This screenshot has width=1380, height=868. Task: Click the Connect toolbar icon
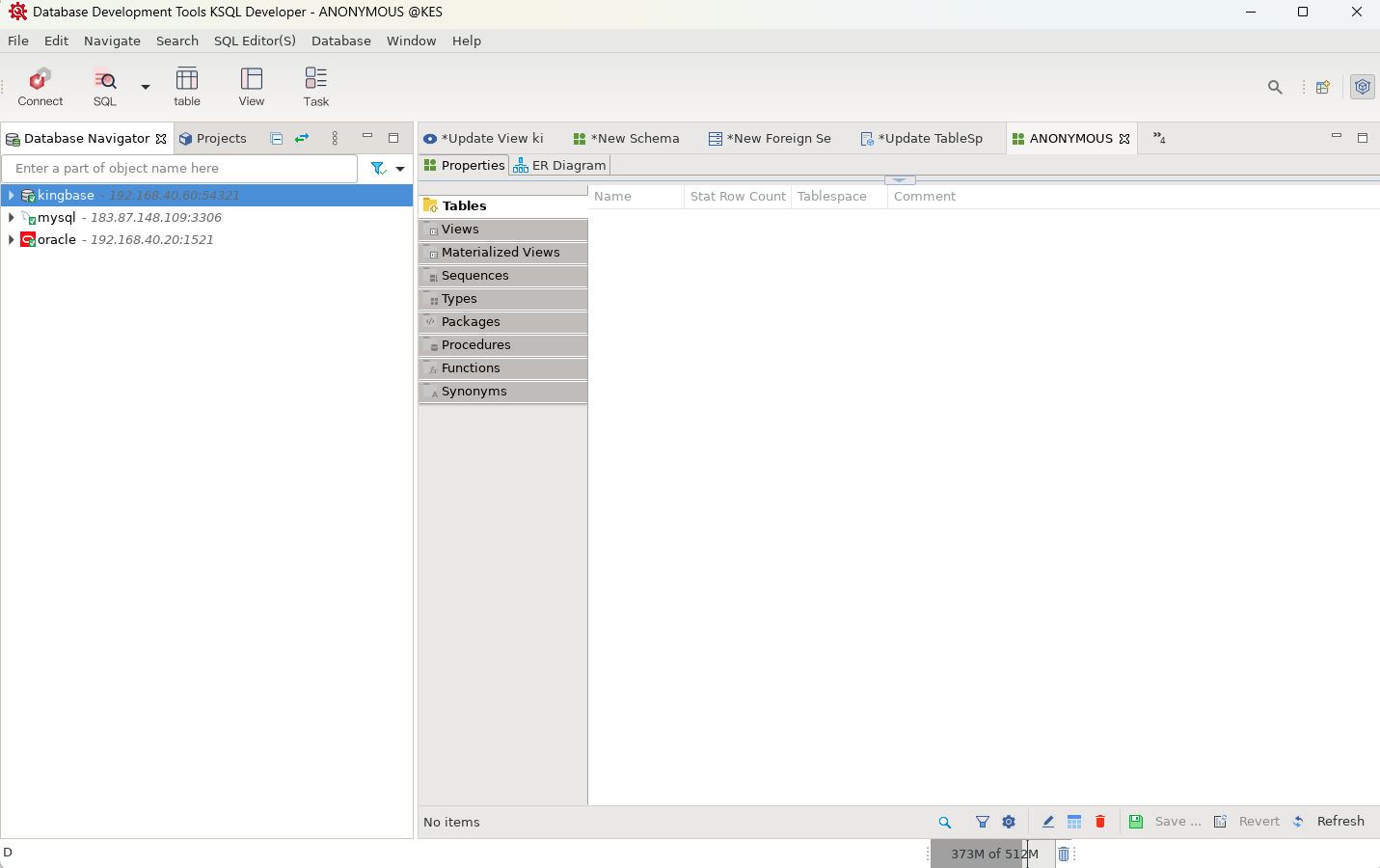pyautogui.click(x=40, y=87)
